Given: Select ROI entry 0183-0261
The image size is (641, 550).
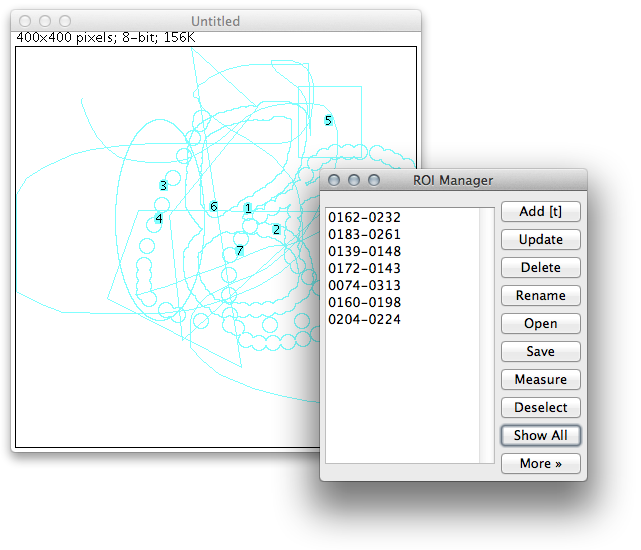Looking at the screenshot, I should (x=402, y=234).
